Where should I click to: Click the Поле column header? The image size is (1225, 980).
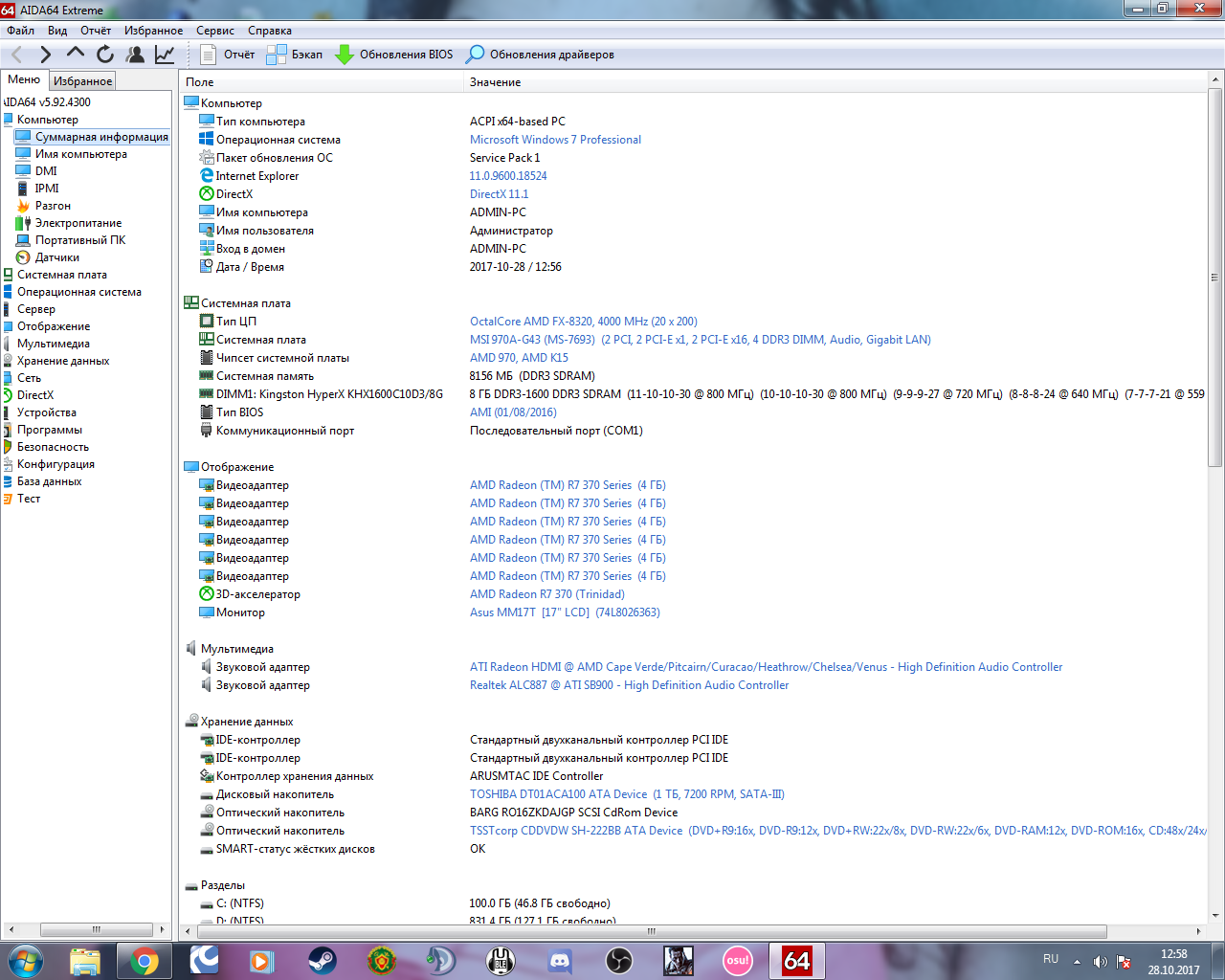click(x=322, y=82)
